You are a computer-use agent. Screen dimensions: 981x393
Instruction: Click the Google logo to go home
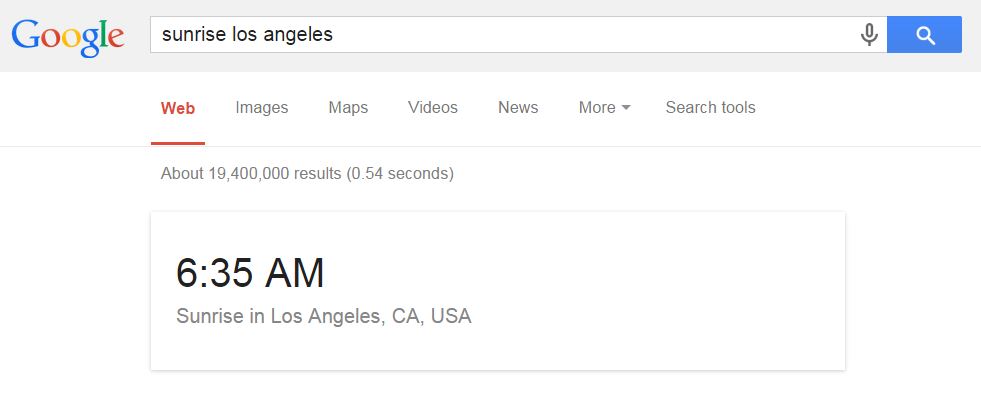click(x=68, y=37)
